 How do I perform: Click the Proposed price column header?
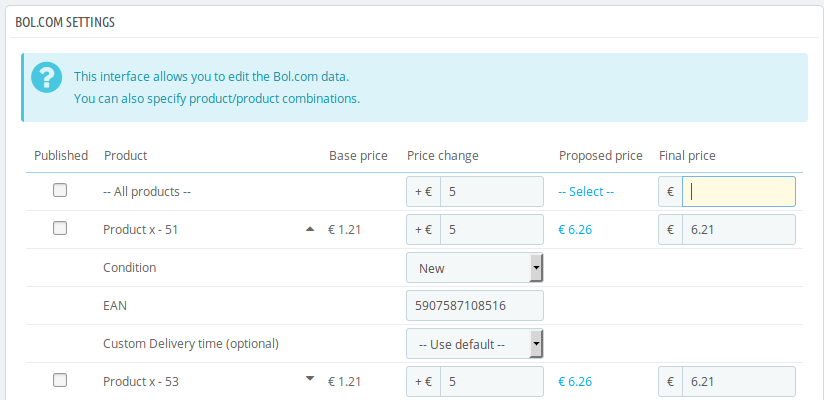pos(601,156)
